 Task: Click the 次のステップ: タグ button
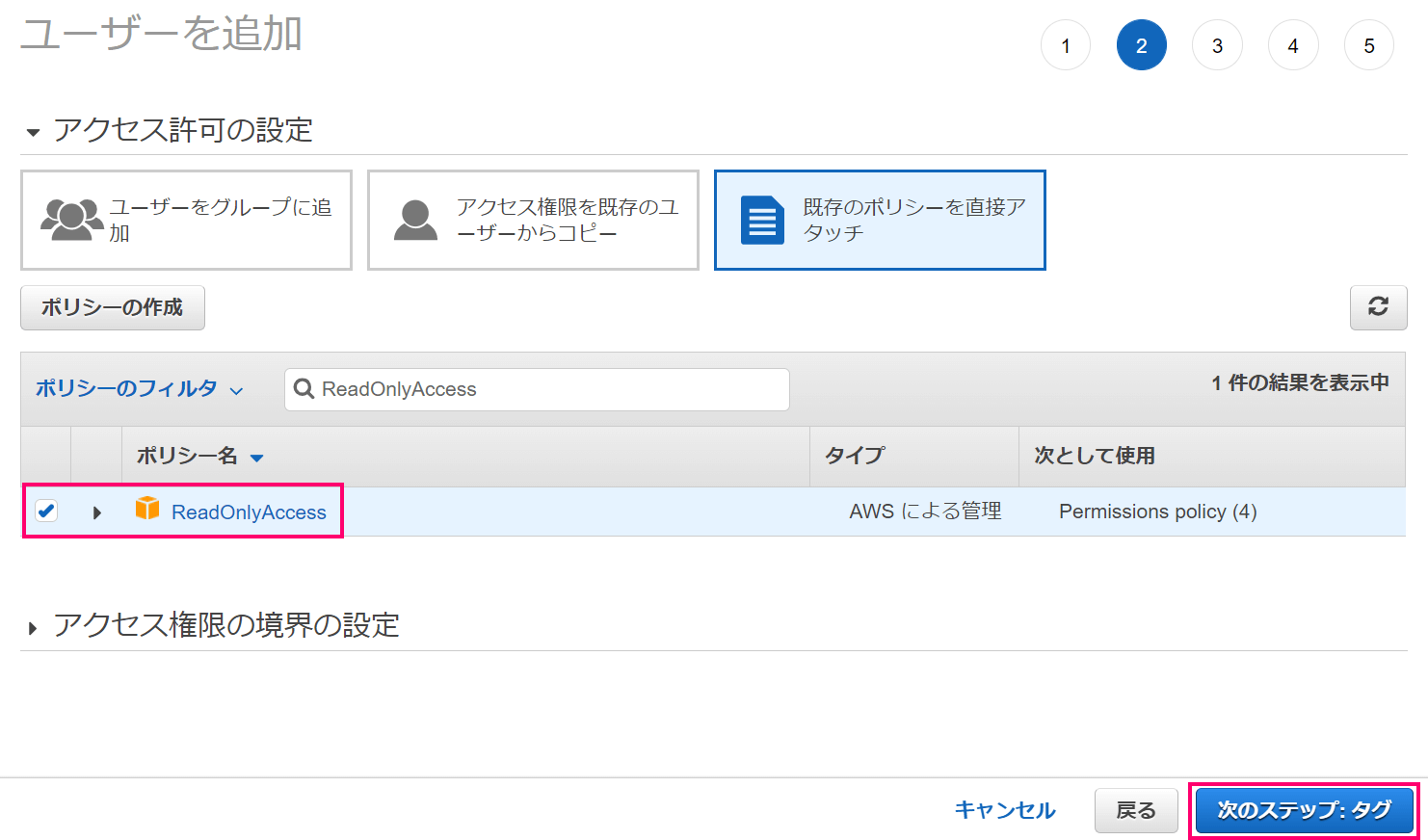tap(1304, 810)
